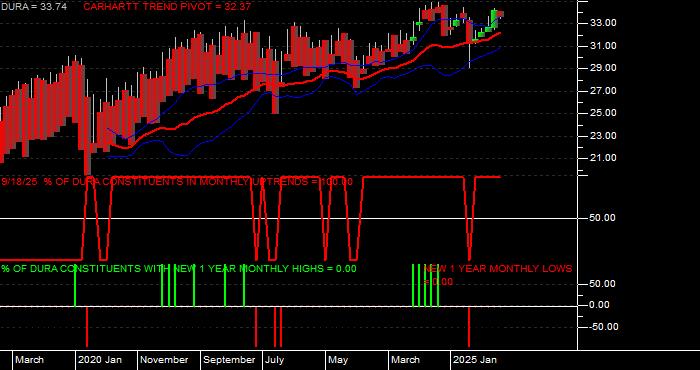This screenshot has width=700, height=370.
Task: Click the green NEW 1 YEAR MONTHLY HIGHS title
Action: (179, 269)
